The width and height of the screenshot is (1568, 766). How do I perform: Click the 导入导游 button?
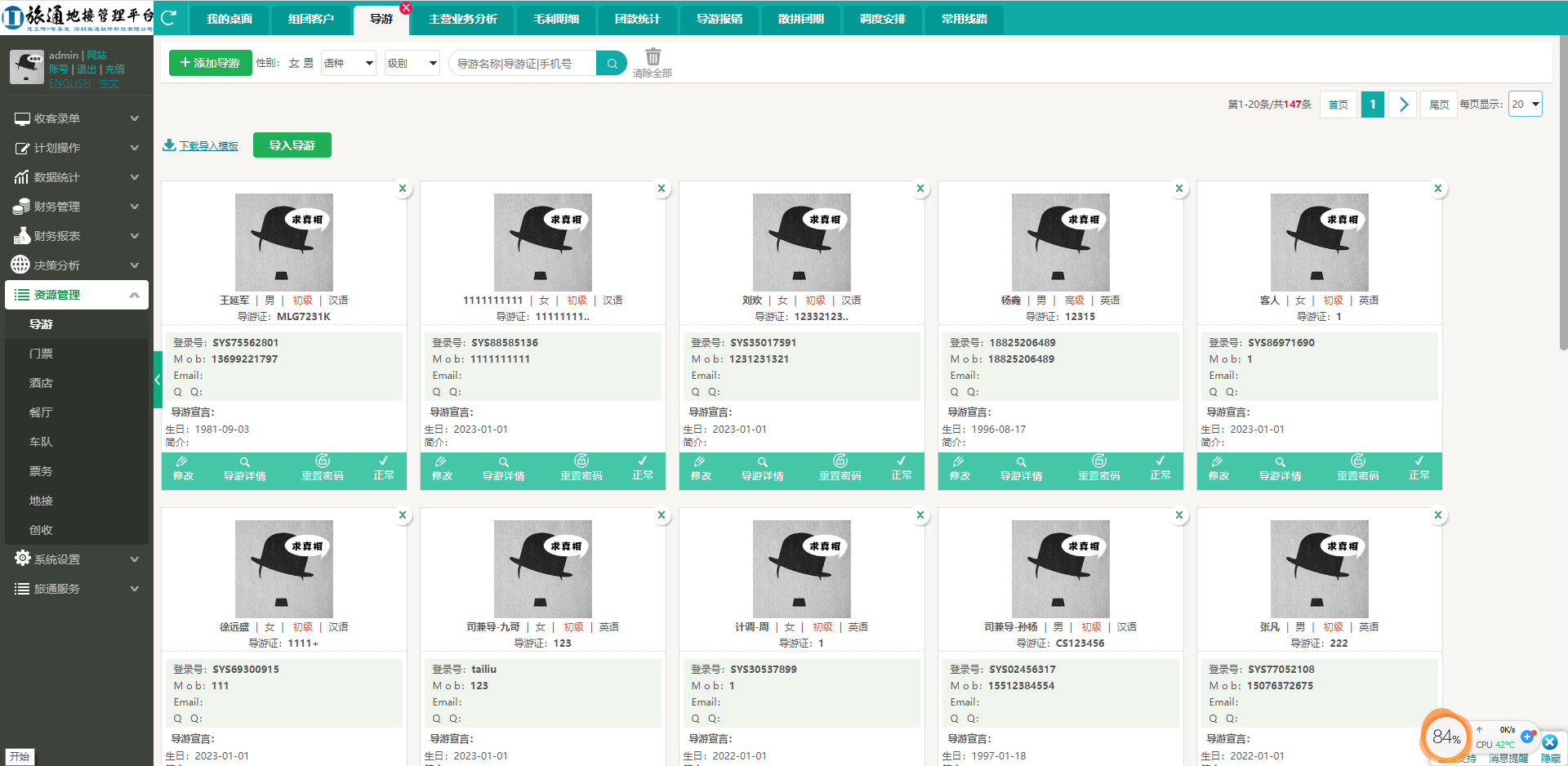pos(292,145)
